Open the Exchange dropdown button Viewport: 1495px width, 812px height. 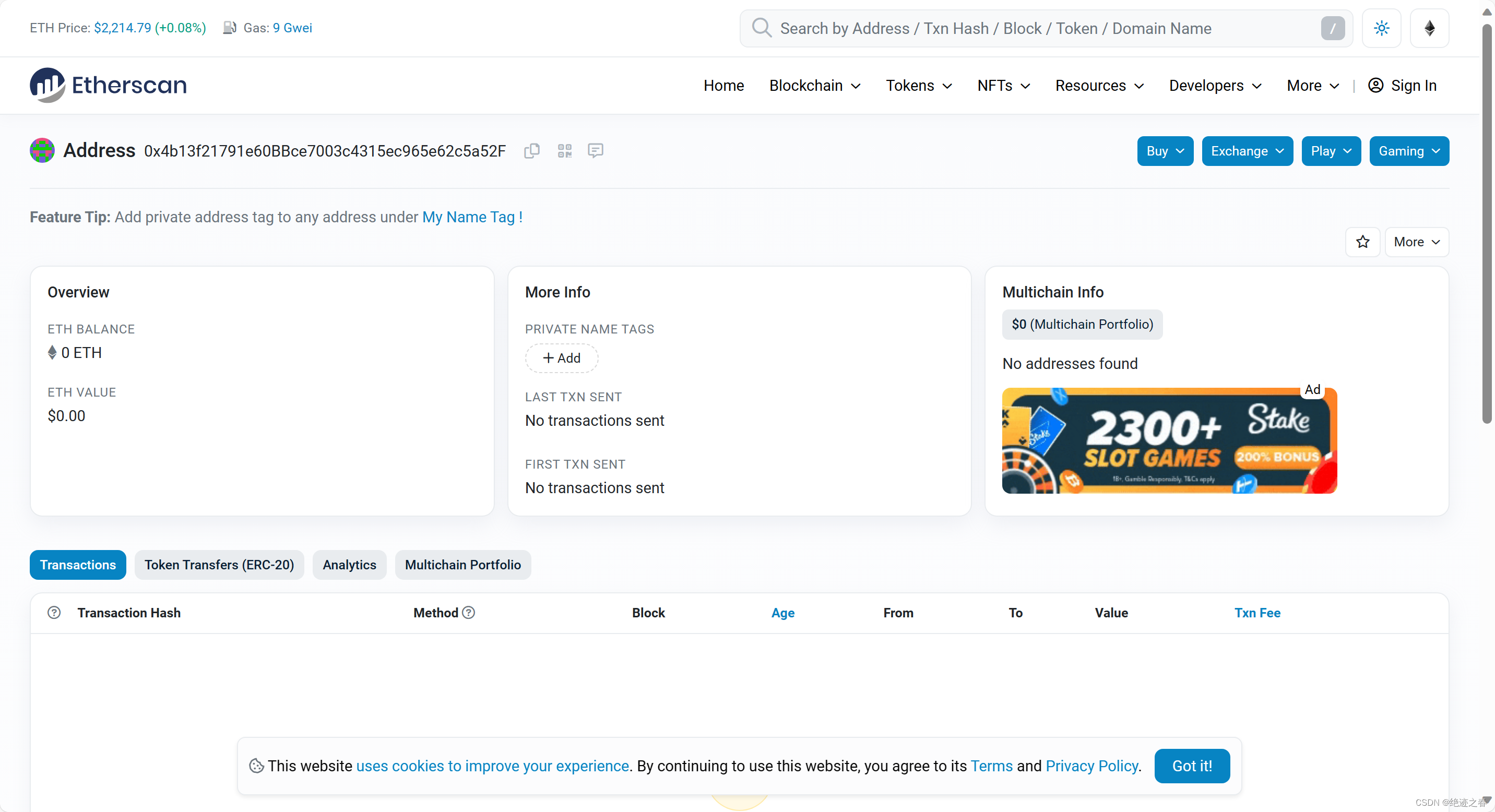point(1247,151)
